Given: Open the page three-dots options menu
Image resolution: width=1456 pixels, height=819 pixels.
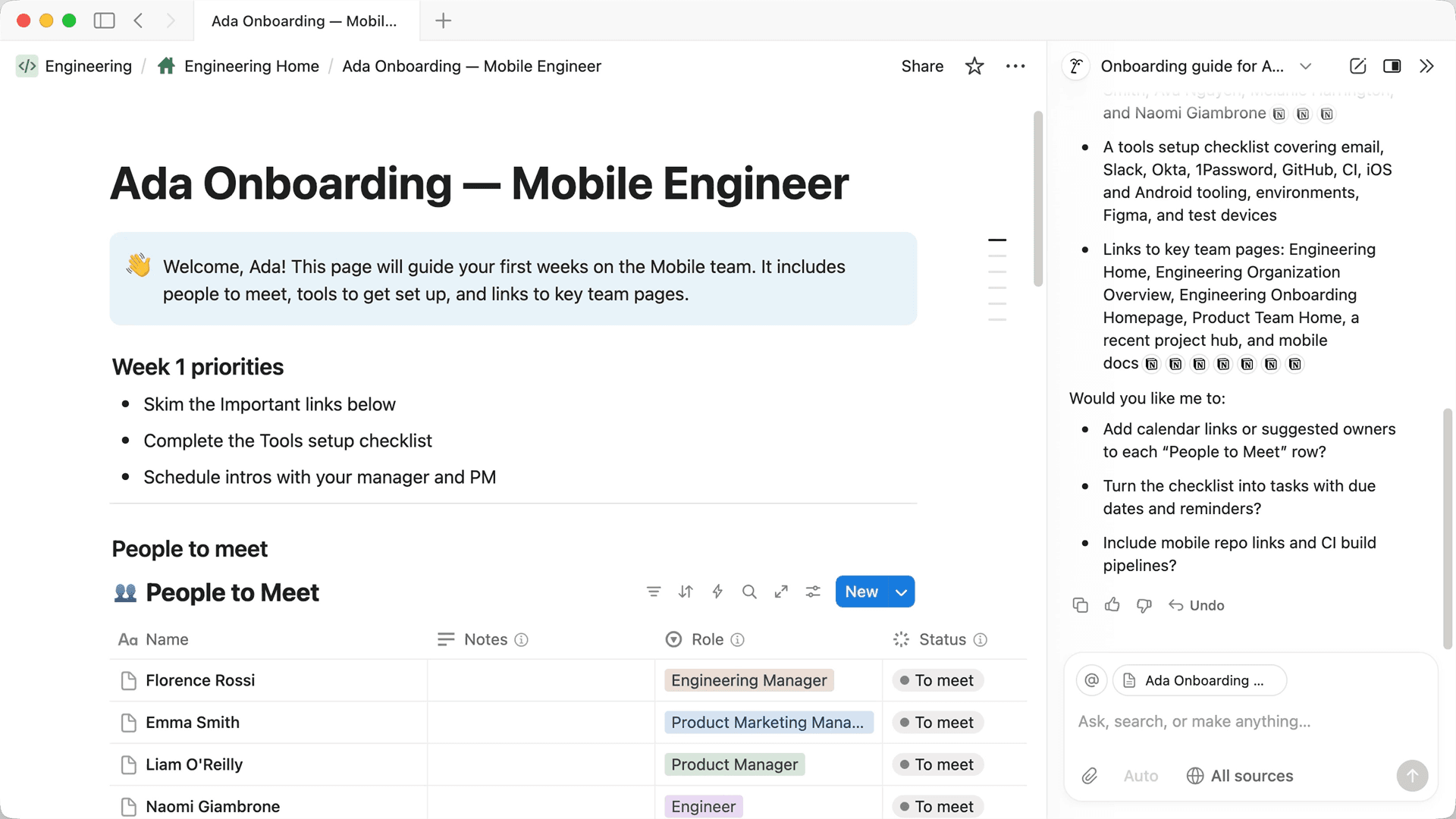Looking at the screenshot, I should point(1015,66).
